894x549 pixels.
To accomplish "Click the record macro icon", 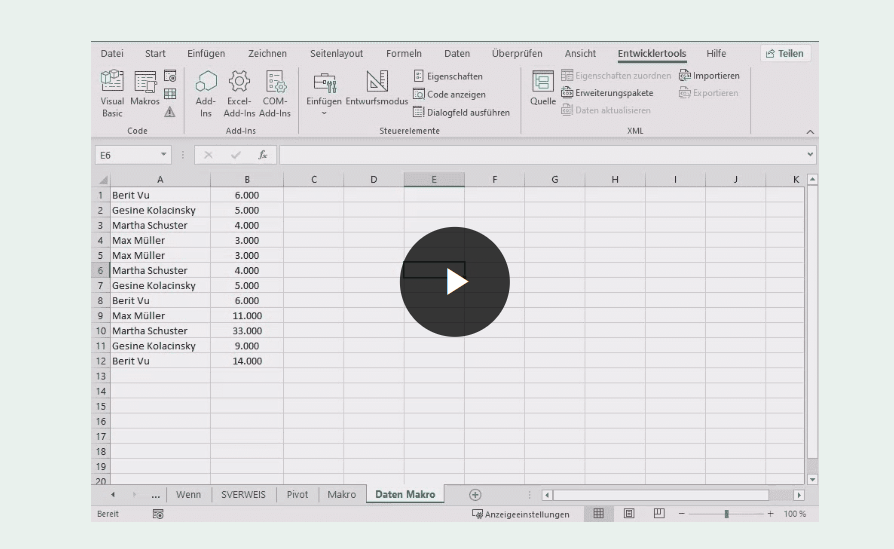I will [170, 76].
